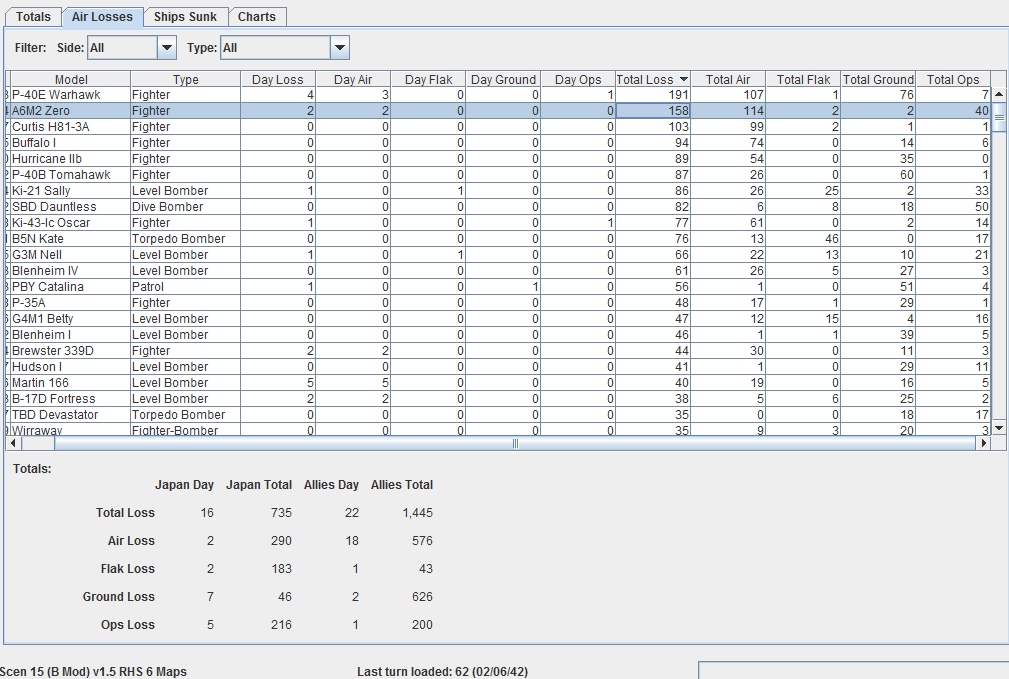Sort by the Total Ground column header
The width and height of the screenshot is (1009, 679).
878,79
